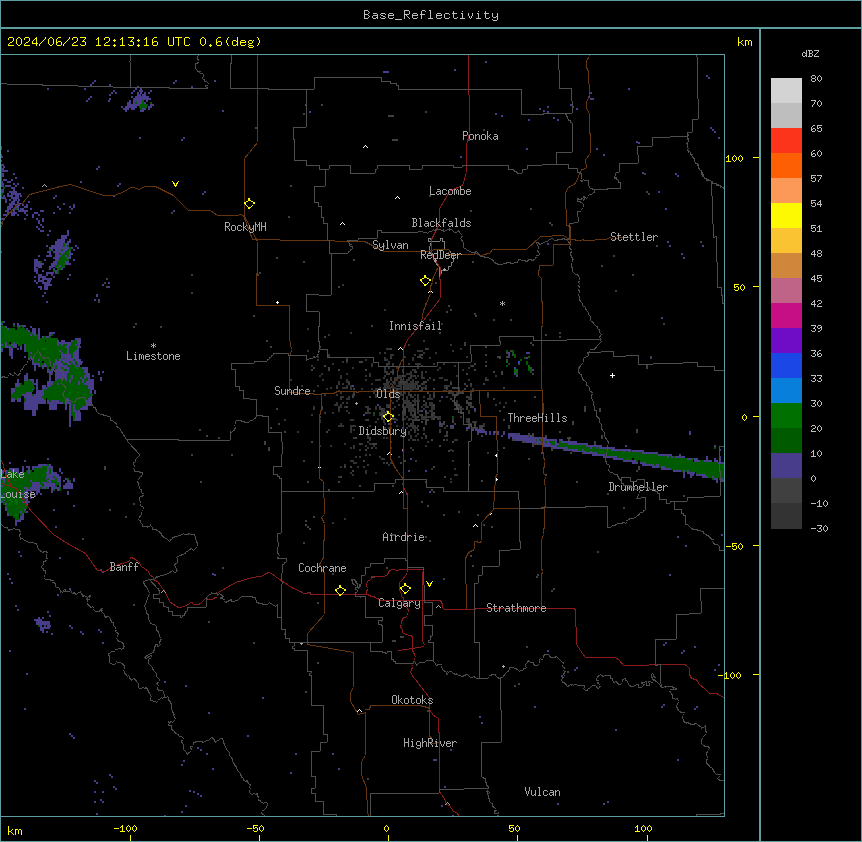The height and width of the screenshot is (842, 862).
Task: Click the -30 value on the dBZ legend
Action: tap(819, 528)
